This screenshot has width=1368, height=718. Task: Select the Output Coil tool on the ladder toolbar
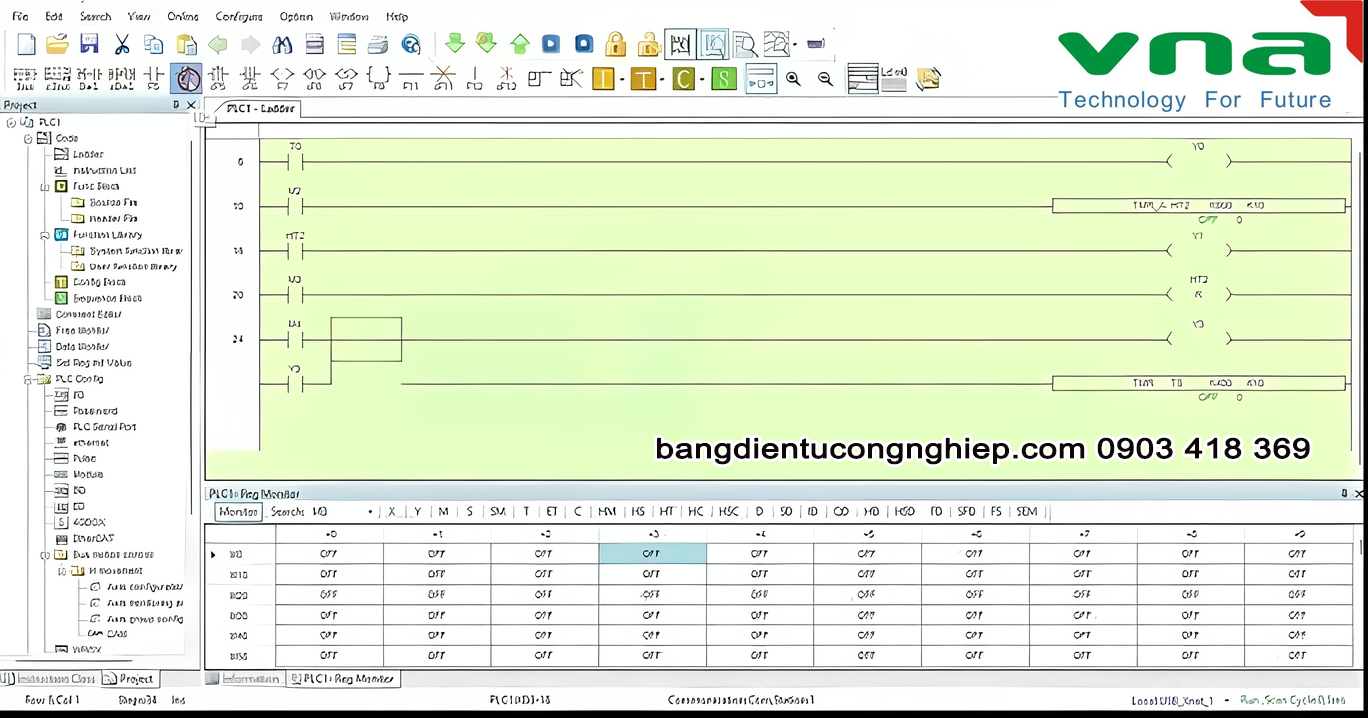(x=283, y=77)
